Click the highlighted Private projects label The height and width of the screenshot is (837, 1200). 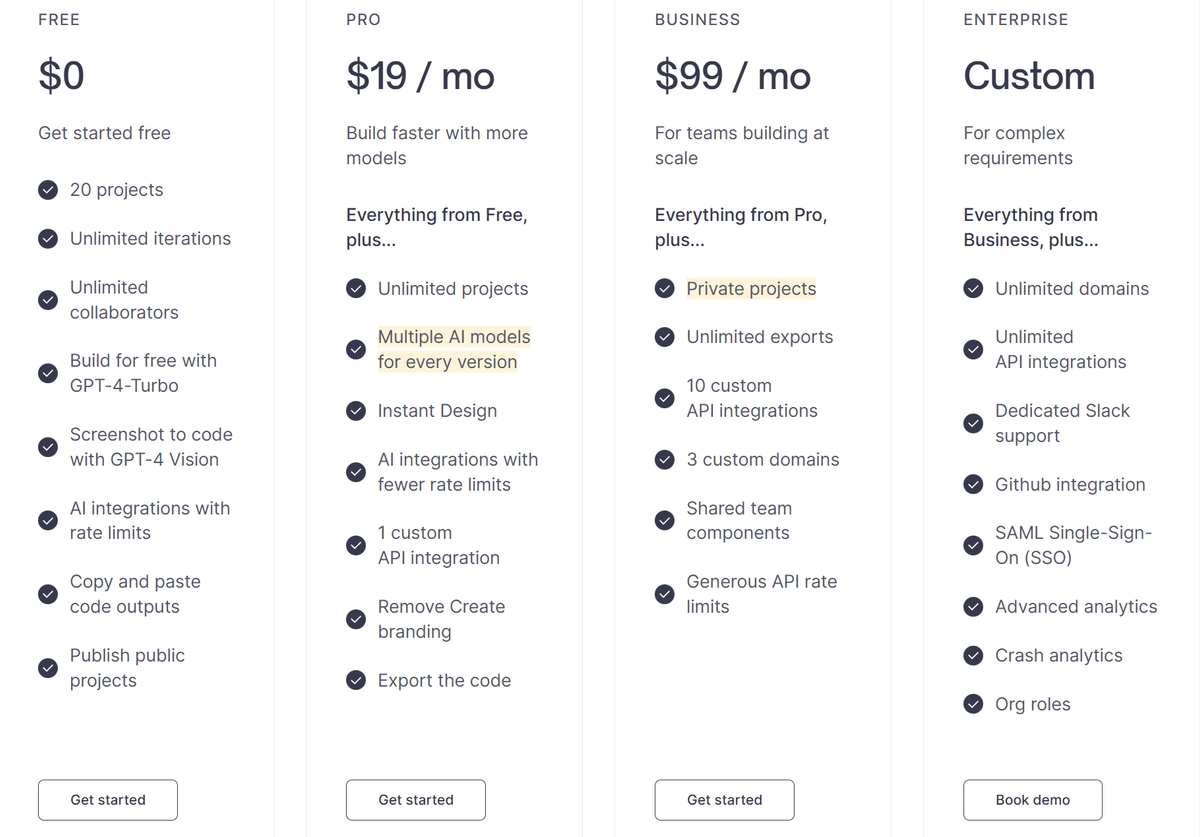(x=751, y=289)
